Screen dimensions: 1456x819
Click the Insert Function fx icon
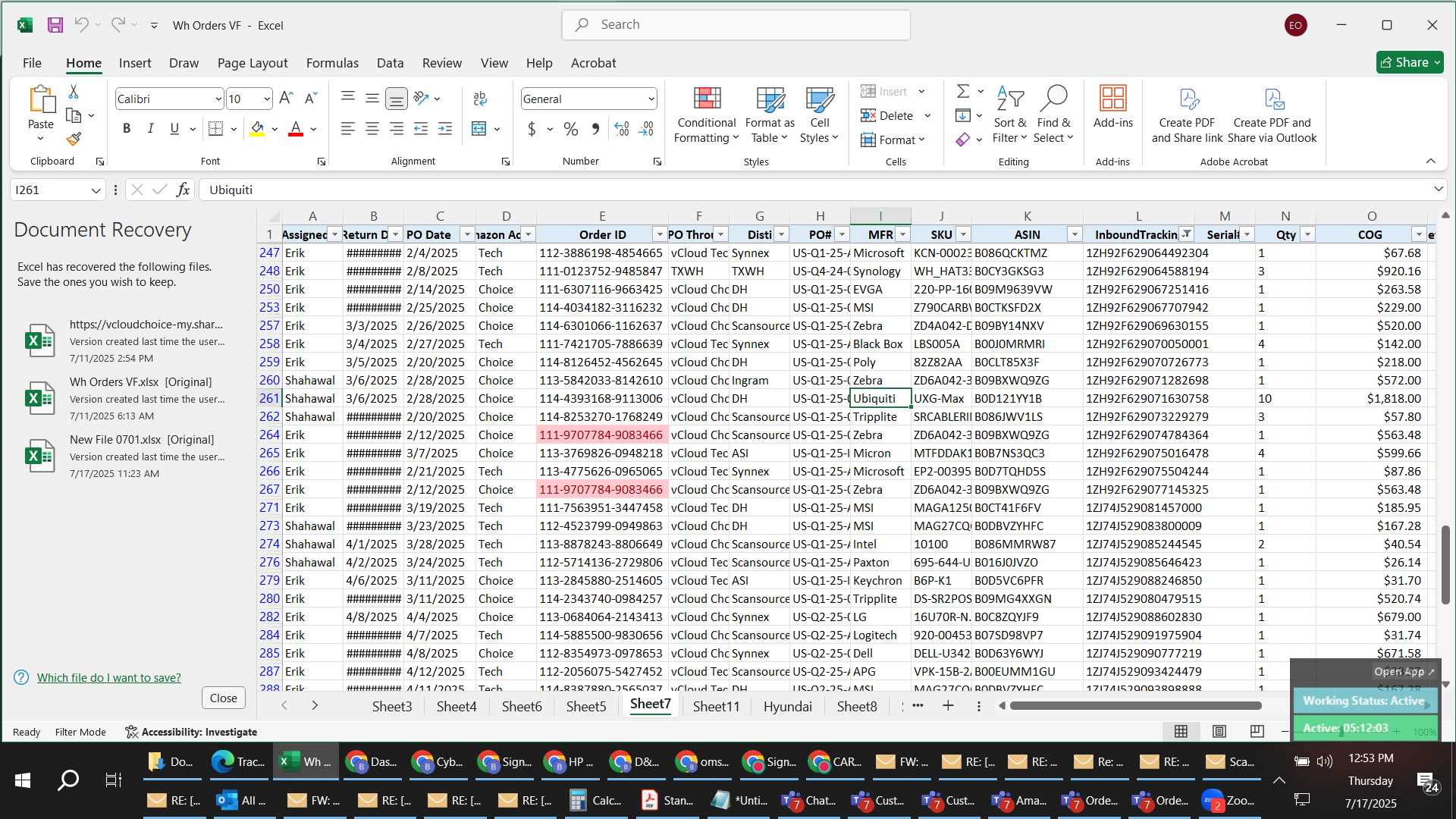183,190
